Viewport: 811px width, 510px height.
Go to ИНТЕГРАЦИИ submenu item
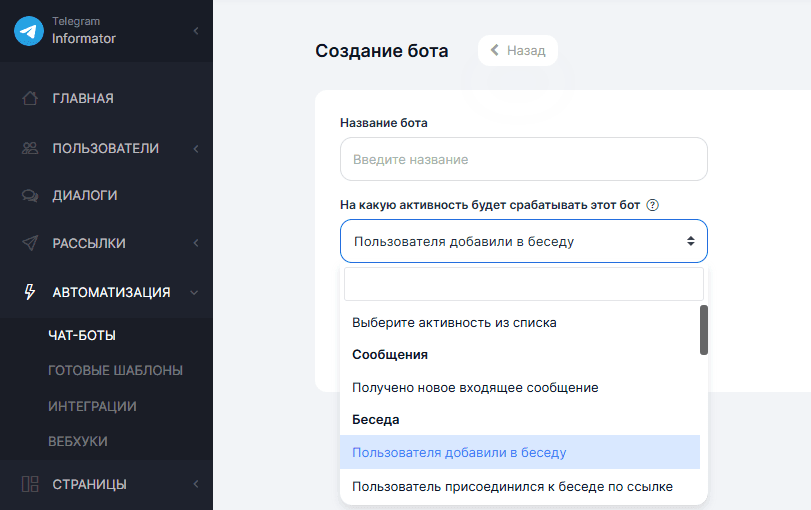click(92, 406)
